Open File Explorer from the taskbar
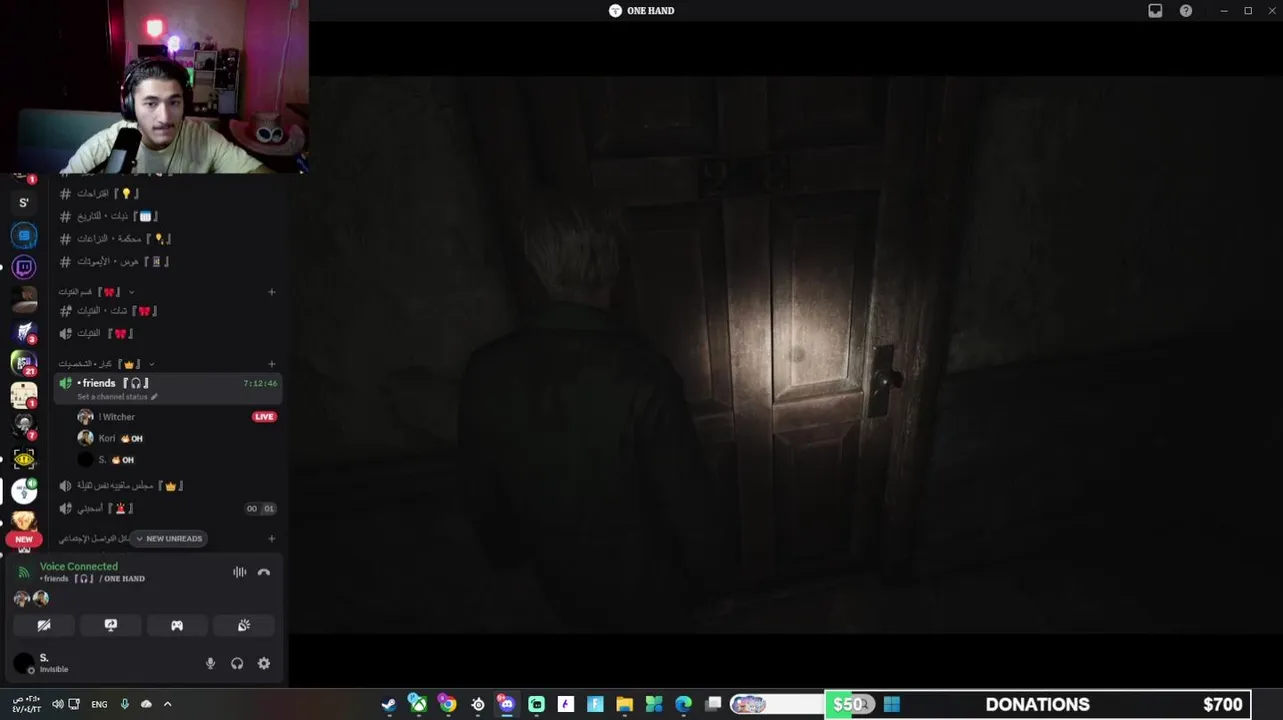 624,704
